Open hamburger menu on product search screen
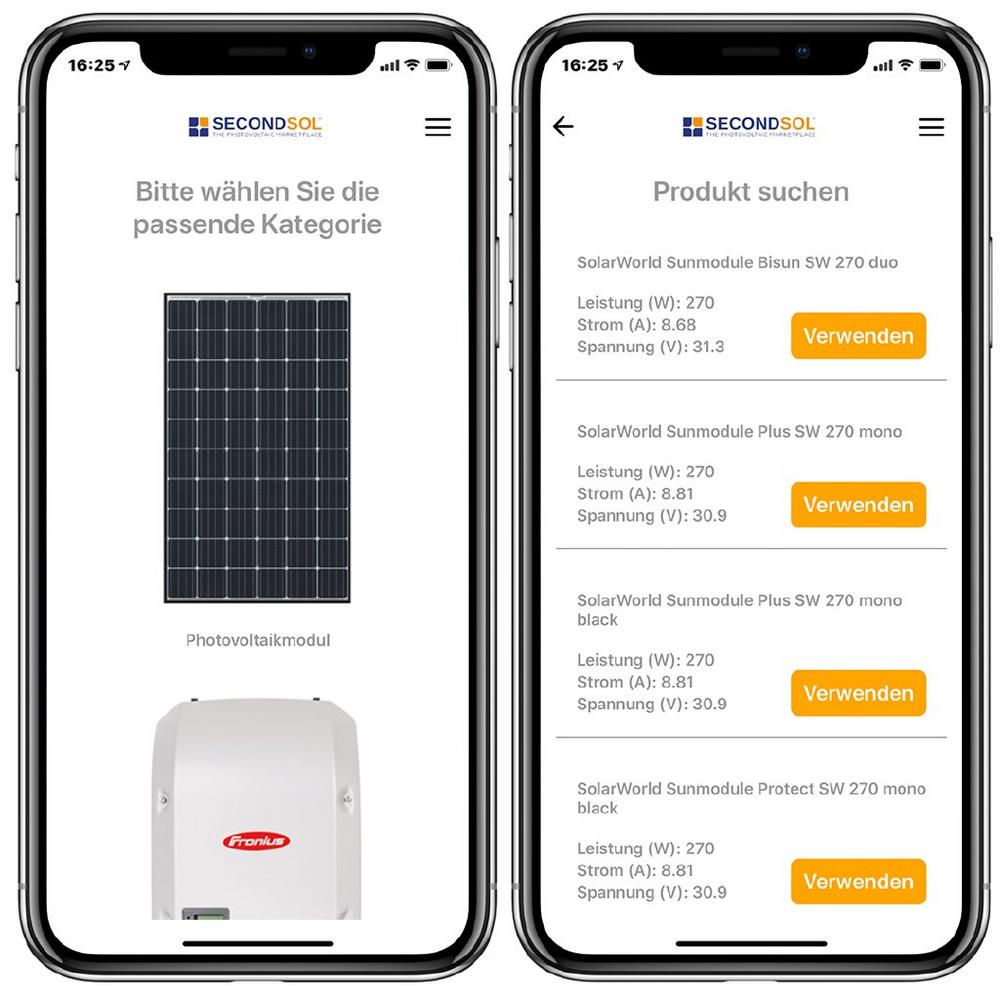 [x=931, y=126]
